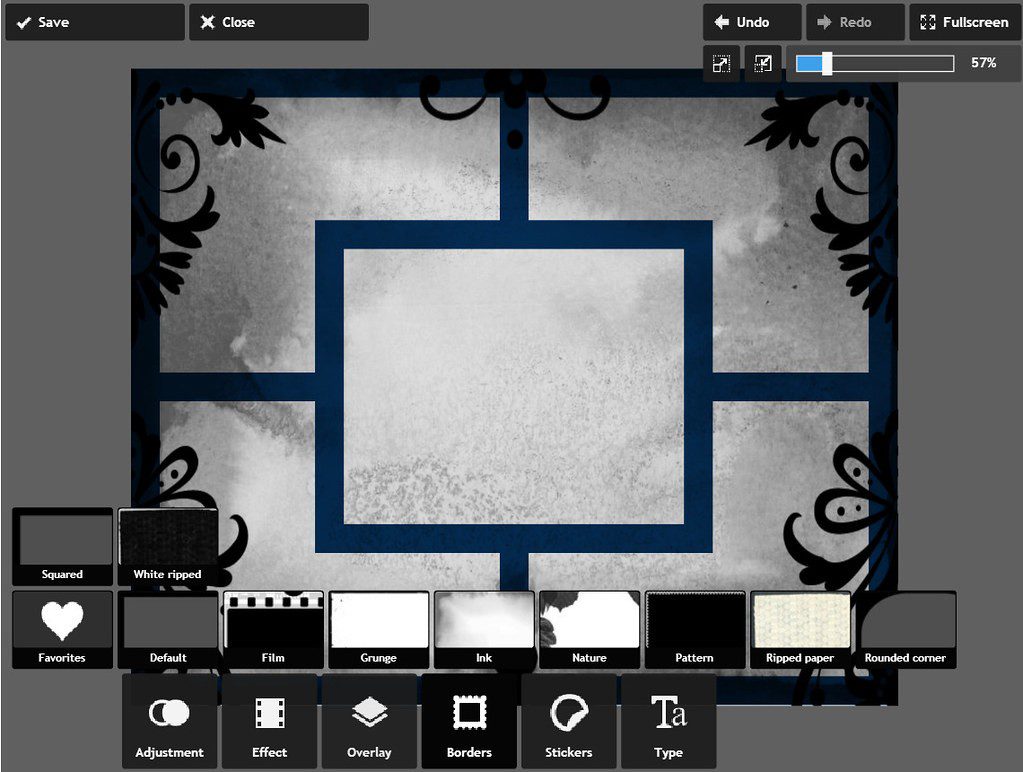Open the Type text tool
The image size is (1023, 772).
click(669, 721)
